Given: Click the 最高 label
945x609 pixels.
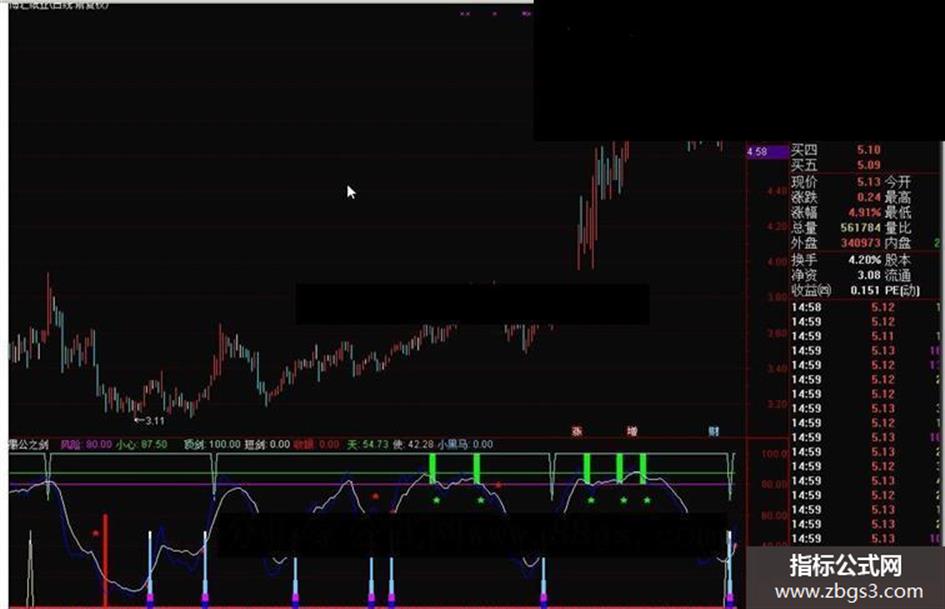Looking at the screenshot, I should [898, 197].
